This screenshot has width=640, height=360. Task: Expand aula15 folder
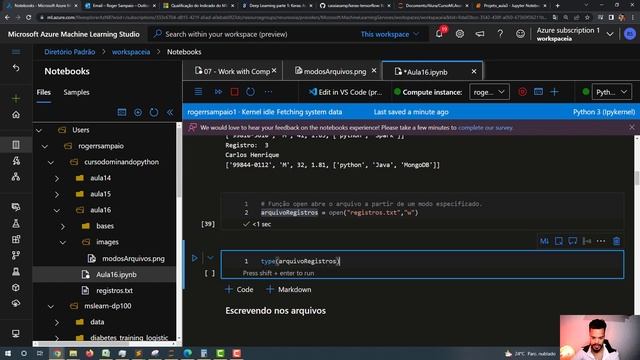(57, 194)
